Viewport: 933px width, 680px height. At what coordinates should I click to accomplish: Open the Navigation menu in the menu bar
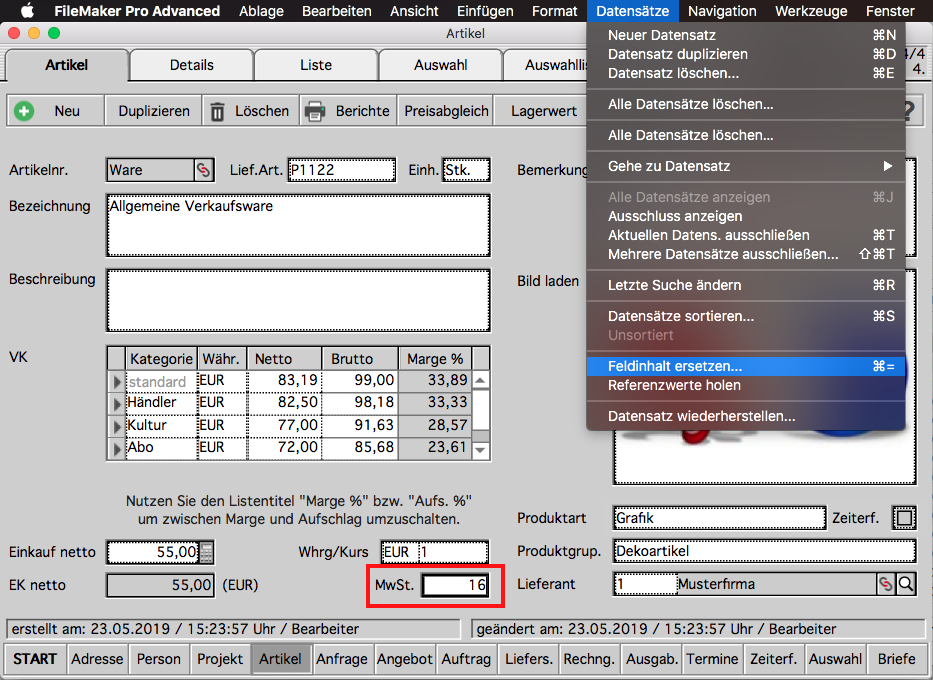tap(722, 11)
